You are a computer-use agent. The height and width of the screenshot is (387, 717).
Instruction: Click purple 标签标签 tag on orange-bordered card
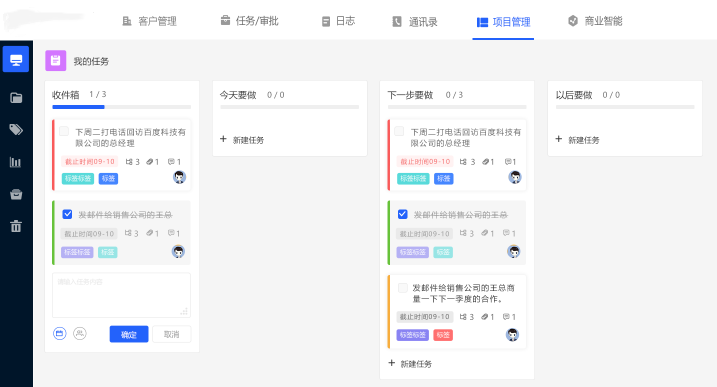pyautogui.click(x=412, y=335)
